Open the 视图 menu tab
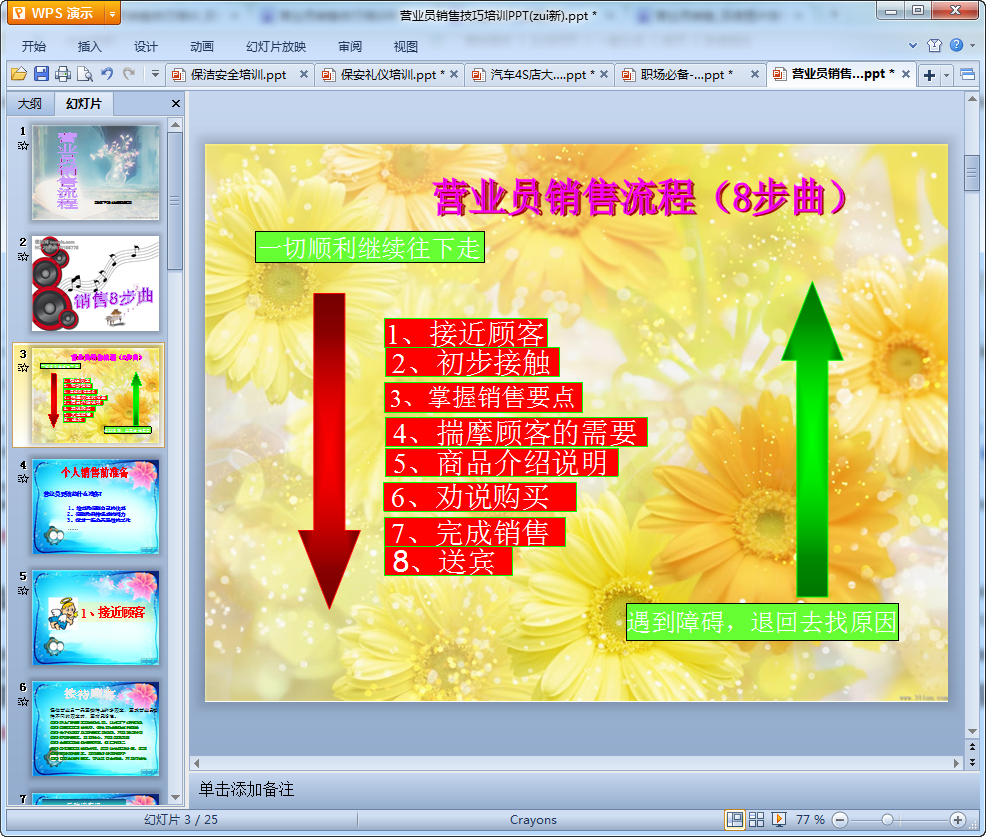 pyautogui.click(x=406, y=47)
